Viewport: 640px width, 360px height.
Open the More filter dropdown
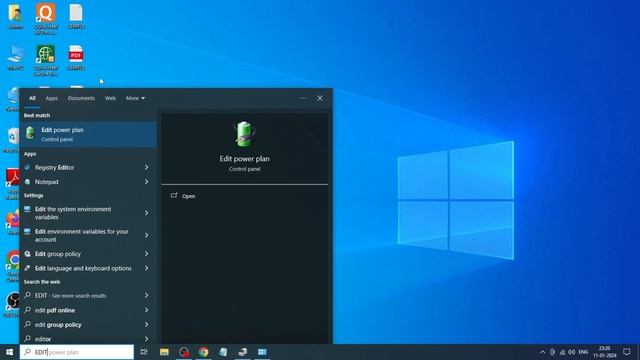pyautogui.click(x=135, y=98)
